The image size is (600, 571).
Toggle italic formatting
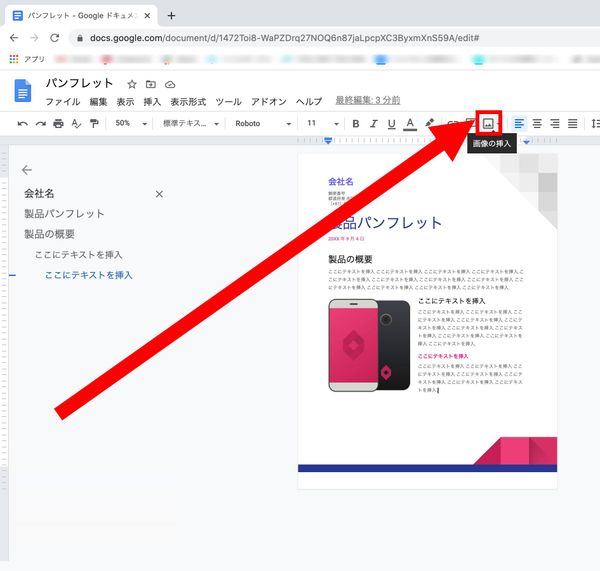pyautogui.click(x=373, y=124)
